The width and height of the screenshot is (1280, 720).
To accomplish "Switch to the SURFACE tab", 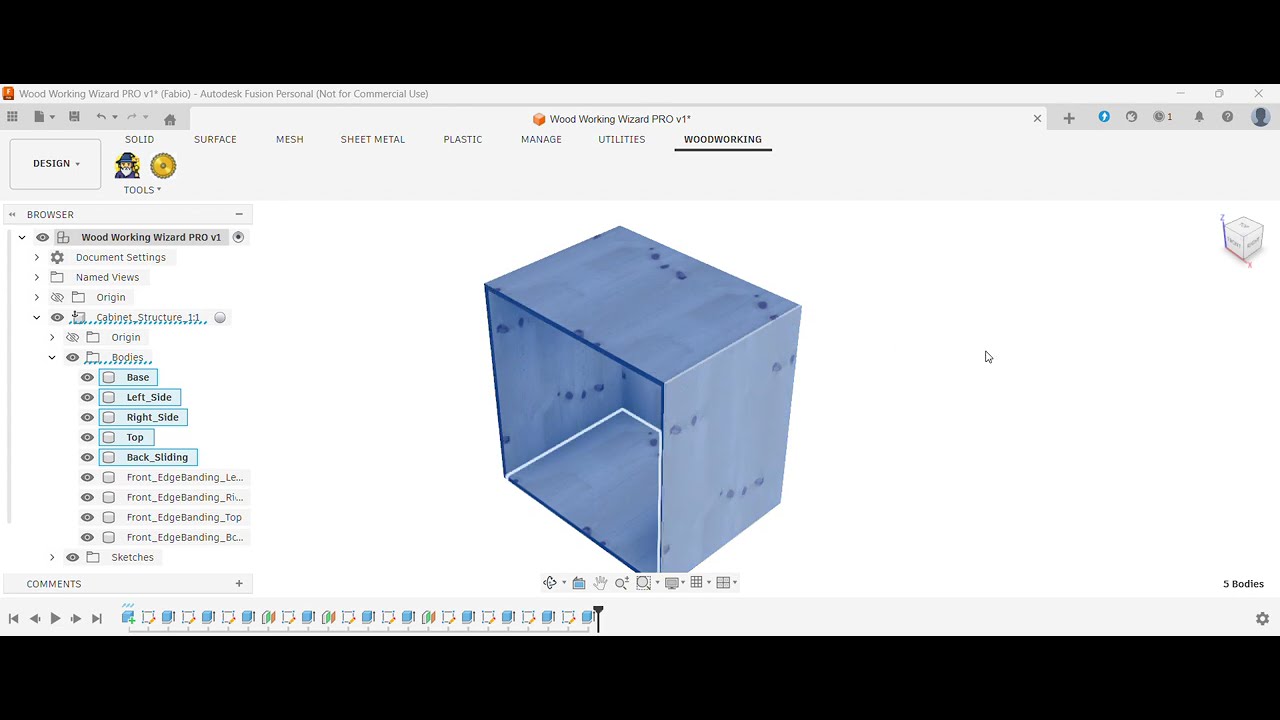I will coord(215,139).
